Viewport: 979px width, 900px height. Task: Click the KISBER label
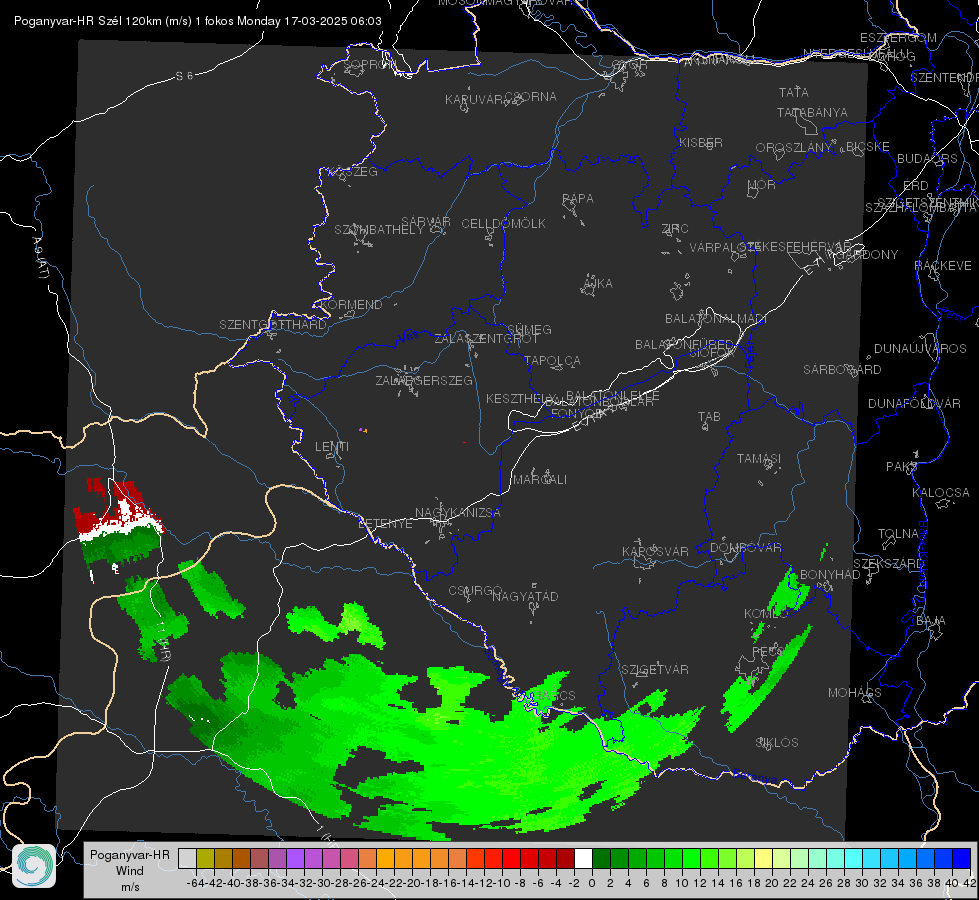[x=701, y=143]
